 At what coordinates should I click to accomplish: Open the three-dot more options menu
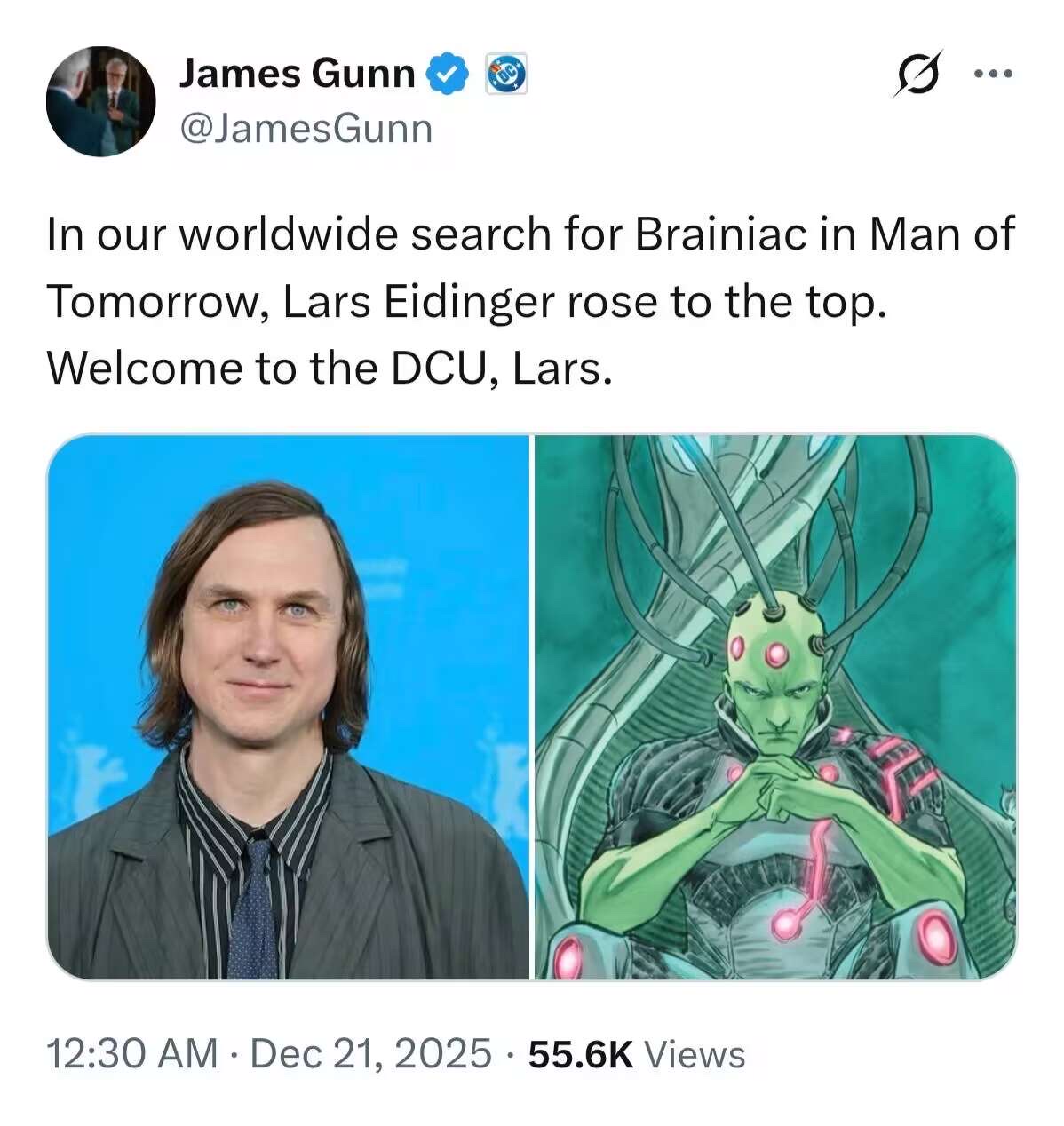click(x=993, y=74)
